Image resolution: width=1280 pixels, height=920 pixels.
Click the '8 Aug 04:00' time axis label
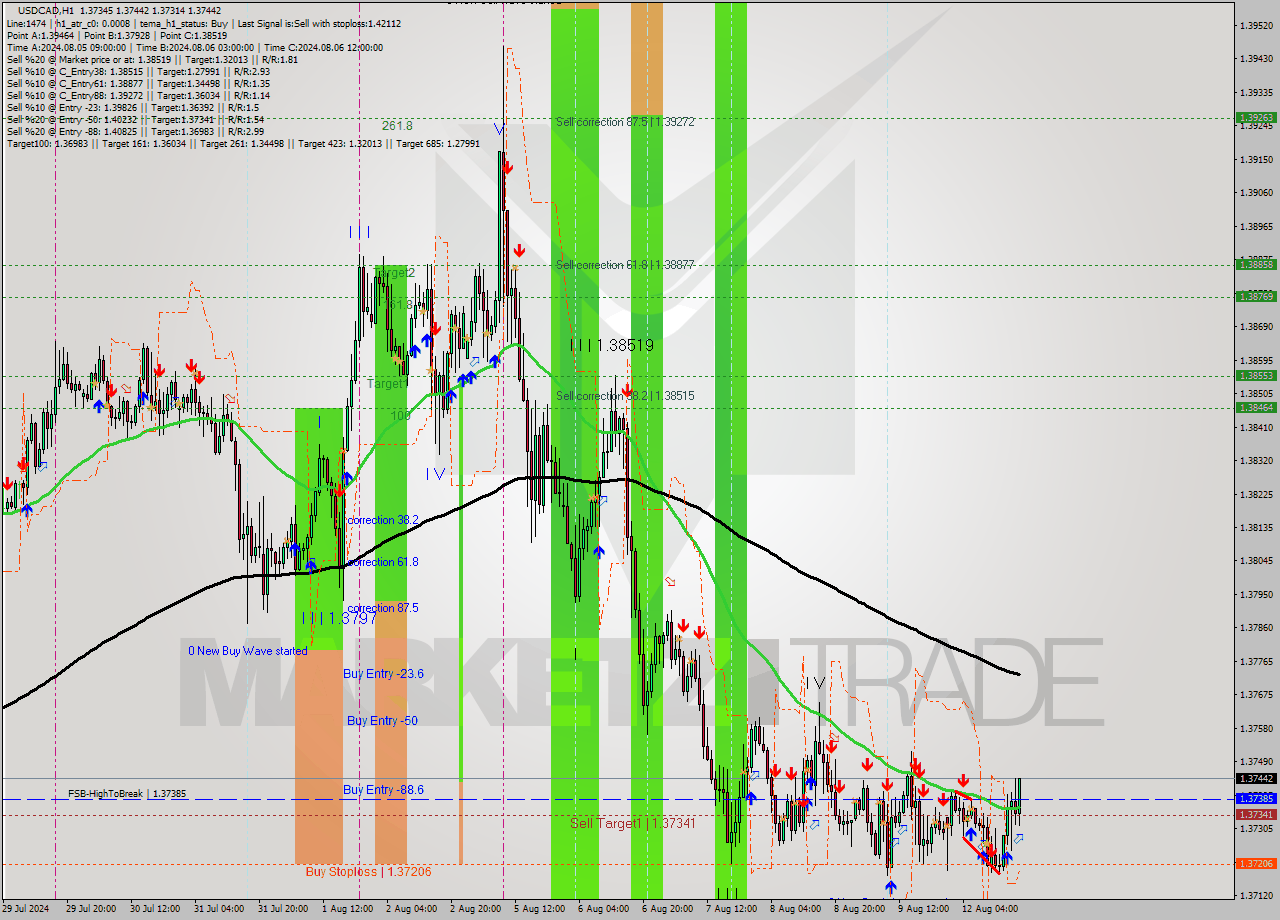coord(795,909)
